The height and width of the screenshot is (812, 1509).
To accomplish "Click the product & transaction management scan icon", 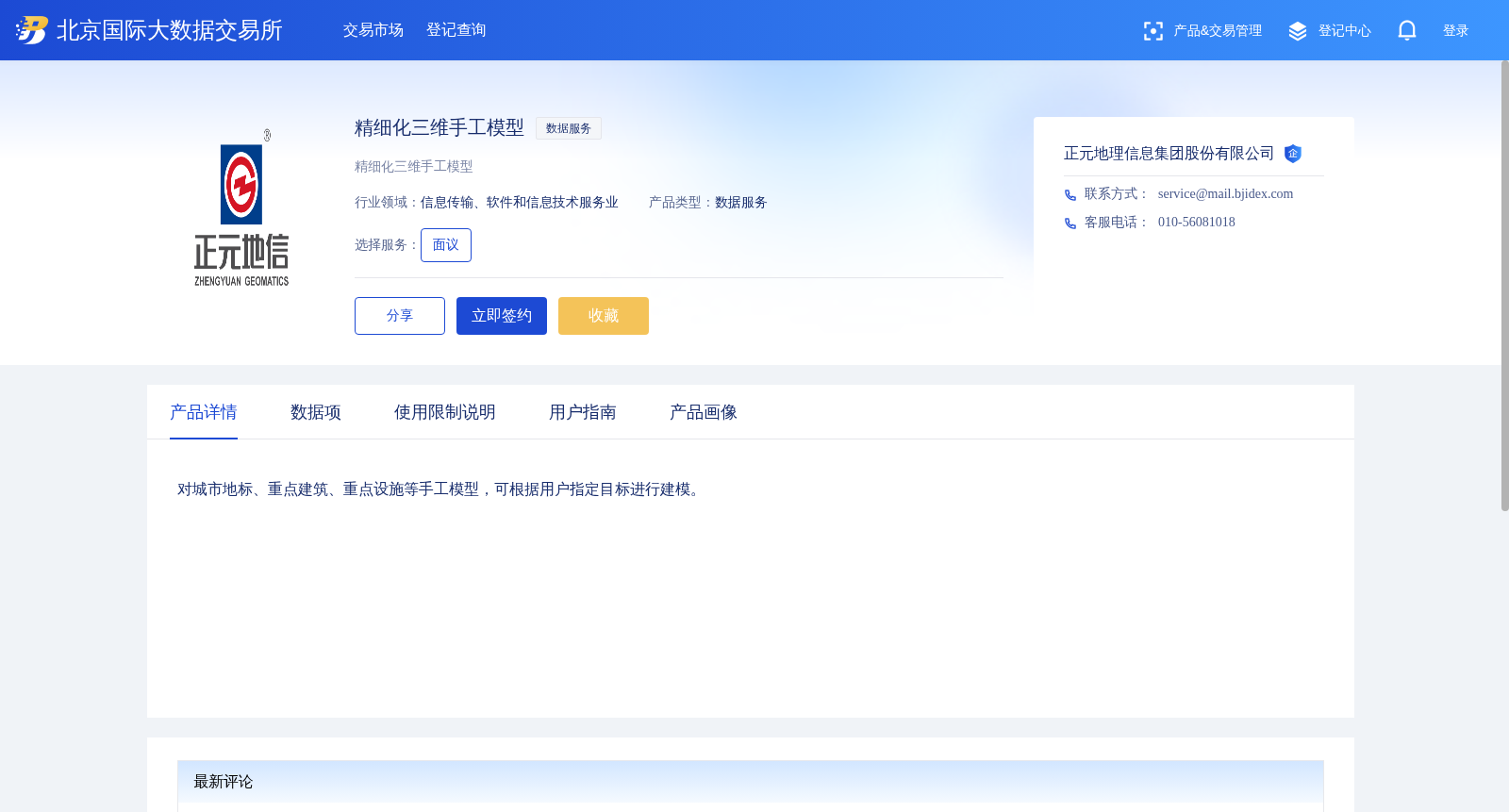I will point(1152,31).
